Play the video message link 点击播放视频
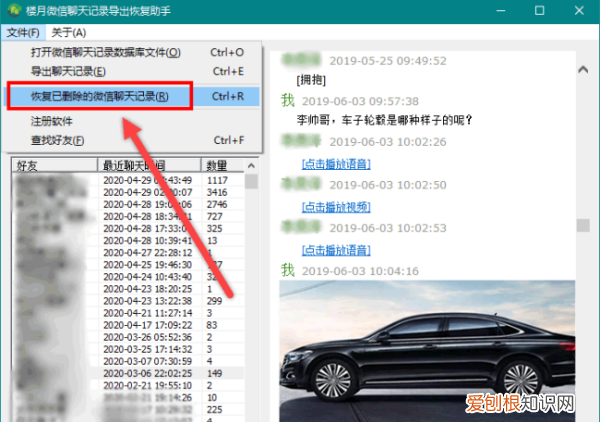Screen dimensions: 600x422 click(x=336, y=207)
